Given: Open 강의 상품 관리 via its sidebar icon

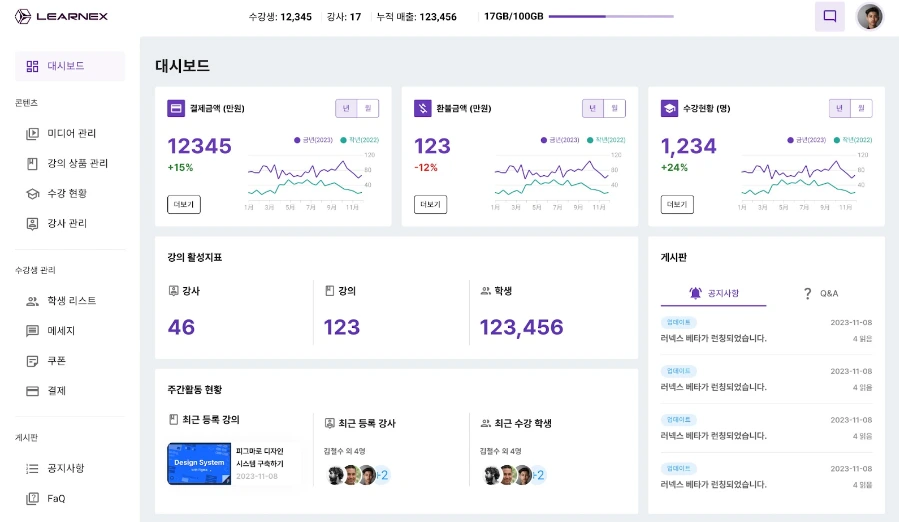Looking at the screenshot, I should pos(33,163).
